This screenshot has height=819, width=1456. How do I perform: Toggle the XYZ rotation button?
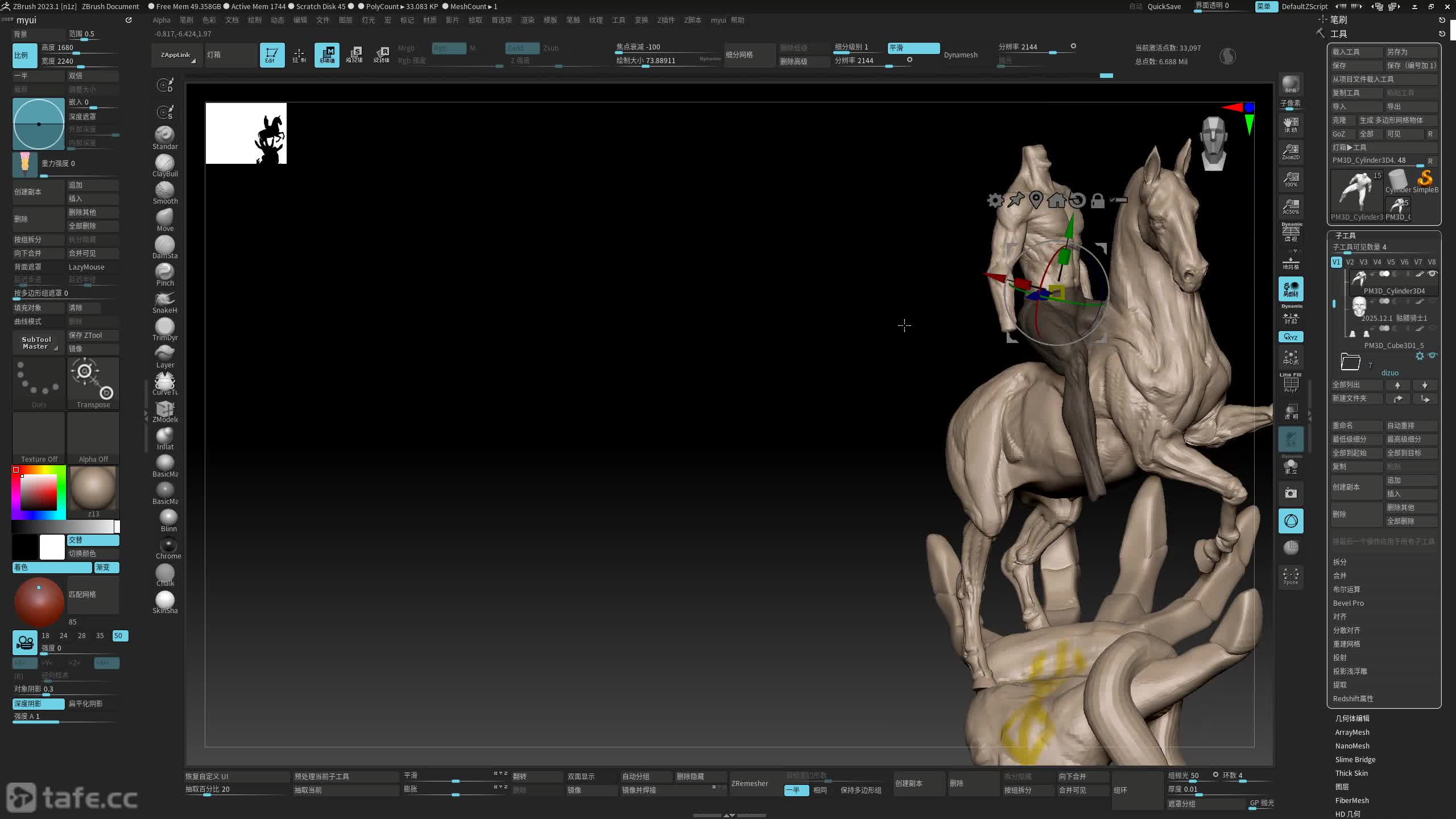(1290, 337)
